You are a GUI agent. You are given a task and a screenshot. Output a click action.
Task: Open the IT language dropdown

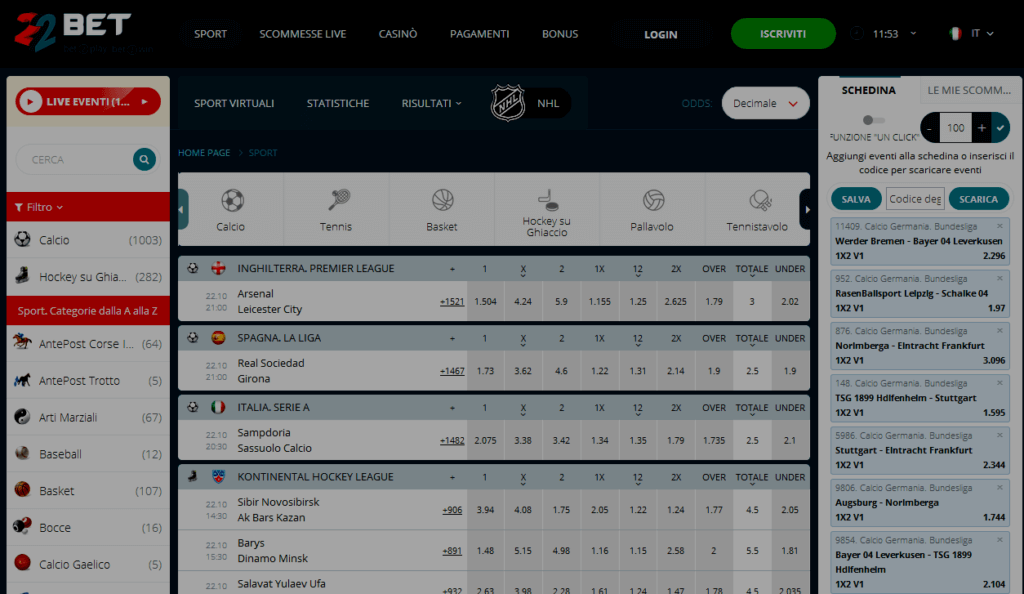click(x=982, y=33)
